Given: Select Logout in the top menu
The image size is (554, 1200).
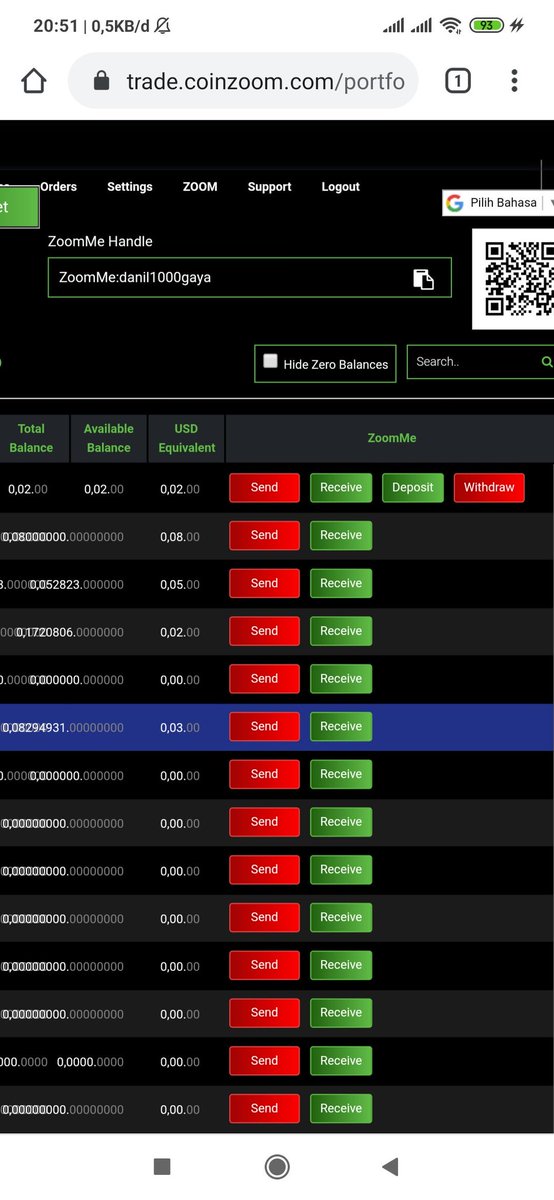Looking at the screenshot, I should click(x=340, y=187).
